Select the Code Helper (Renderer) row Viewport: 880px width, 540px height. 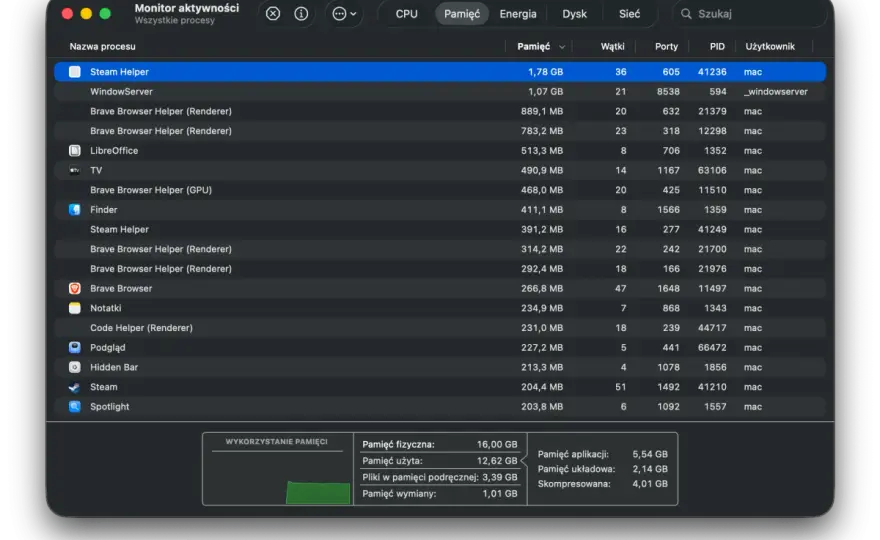(x=440, y=328)
